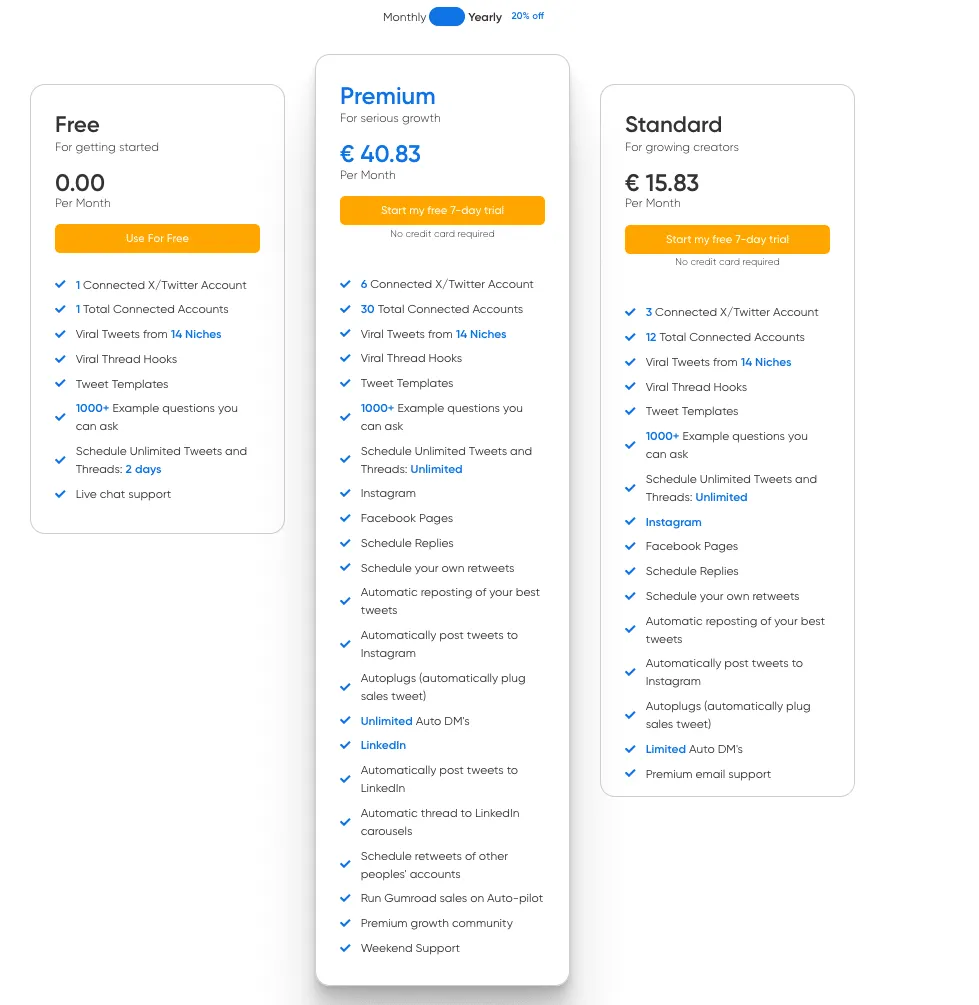Click checkmark next to Unlimited Auto DM's
Image resolution: width=979 pixels, height=1005 pixels.
point(346,721)
